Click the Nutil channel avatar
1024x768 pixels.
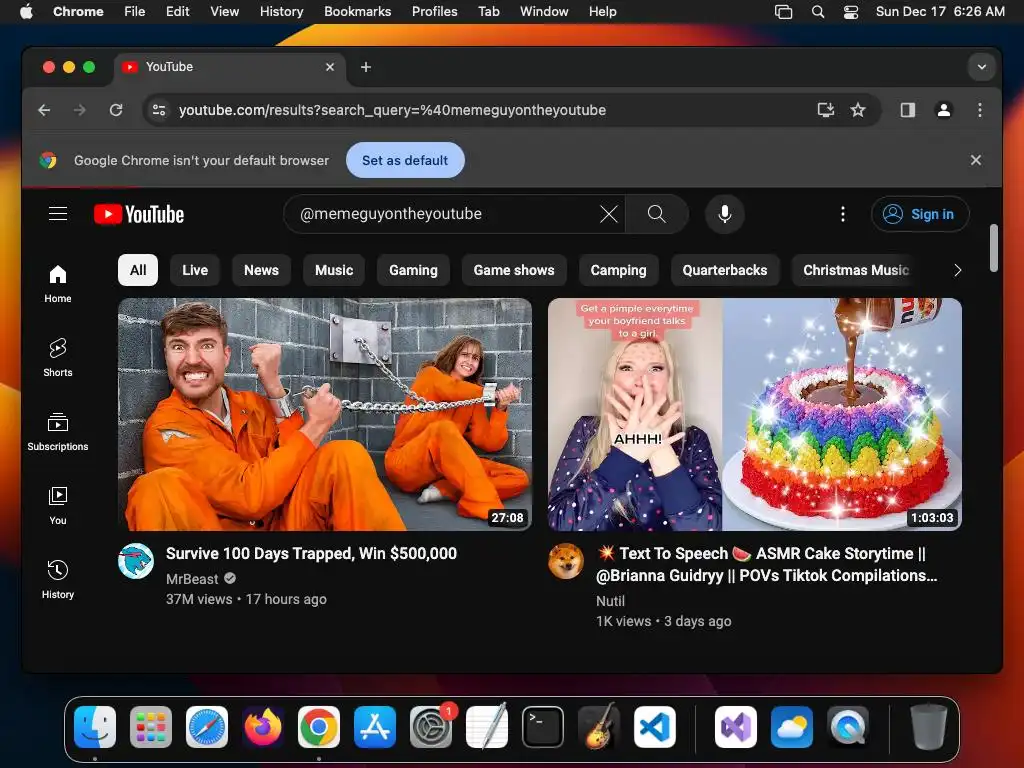point(566,561)
